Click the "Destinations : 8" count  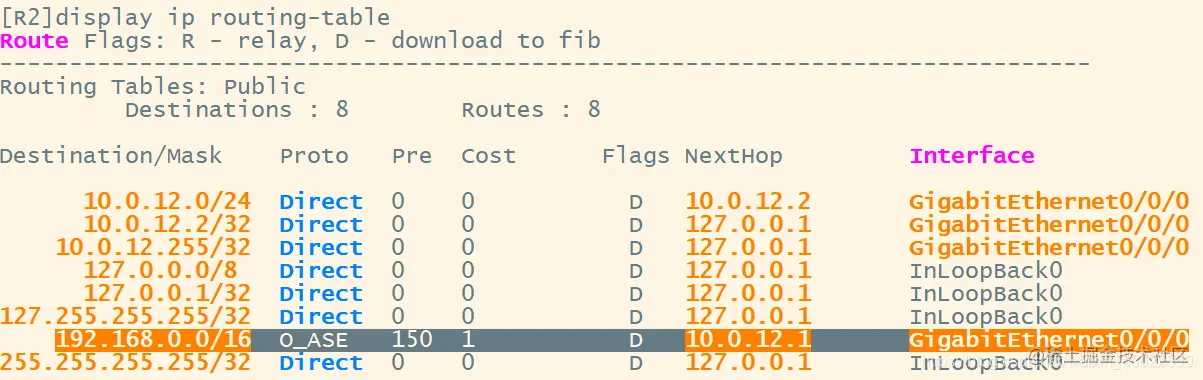point(237,110)
